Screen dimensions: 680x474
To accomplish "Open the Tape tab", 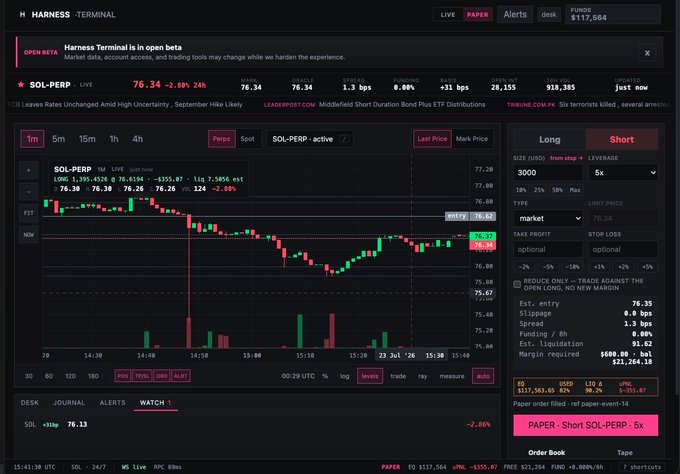I will 624,453.
